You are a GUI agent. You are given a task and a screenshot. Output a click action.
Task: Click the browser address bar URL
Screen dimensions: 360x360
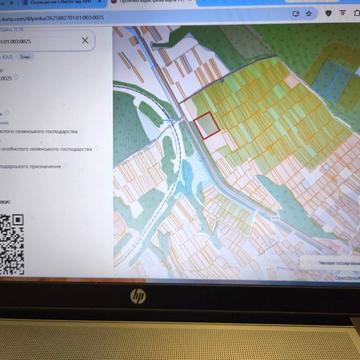(53, 17)
